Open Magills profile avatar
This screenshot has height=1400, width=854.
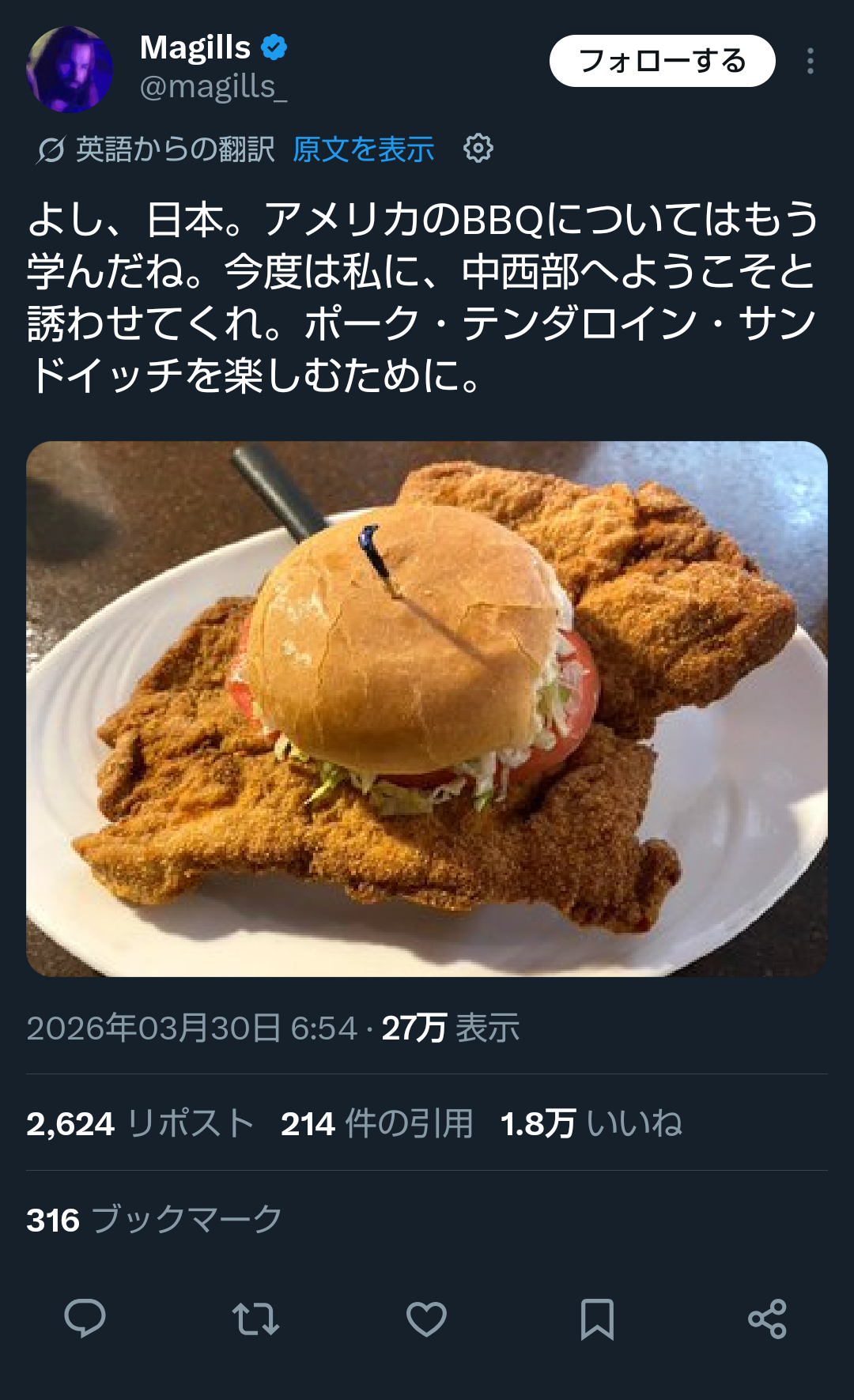[70, 70]
